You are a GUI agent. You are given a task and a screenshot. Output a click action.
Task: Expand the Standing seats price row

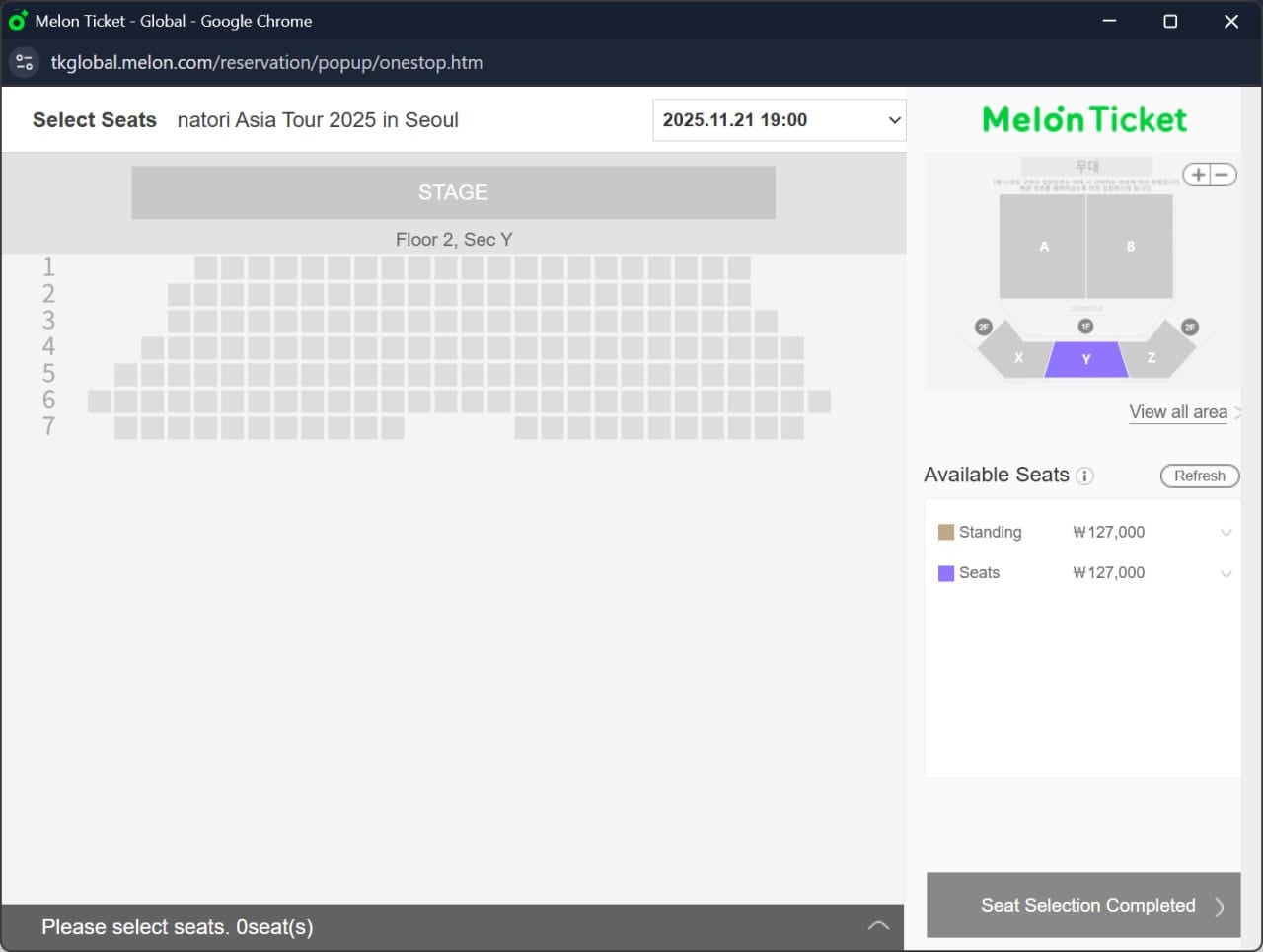[x=1226, y=532]
